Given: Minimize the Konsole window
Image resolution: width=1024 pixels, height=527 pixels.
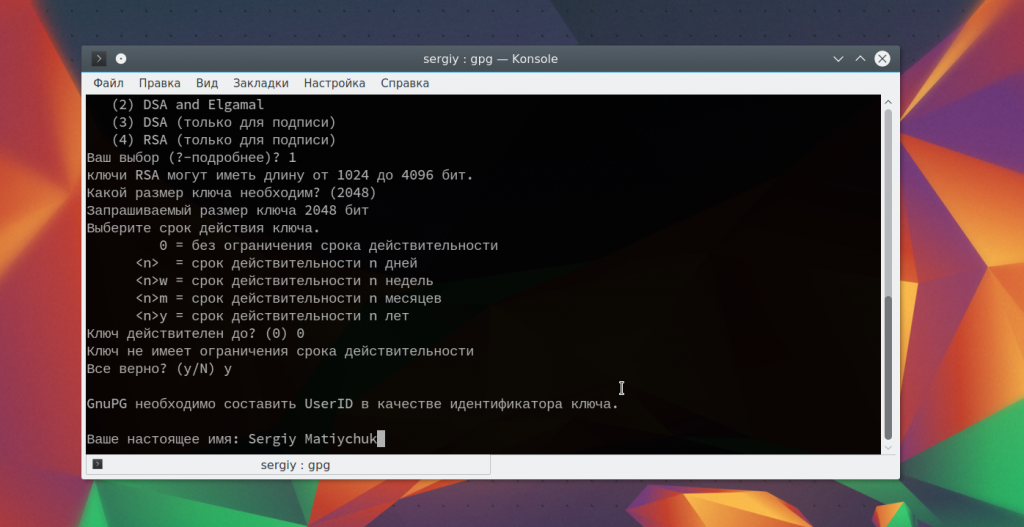Looking at the screenshot, I should 838,59.
